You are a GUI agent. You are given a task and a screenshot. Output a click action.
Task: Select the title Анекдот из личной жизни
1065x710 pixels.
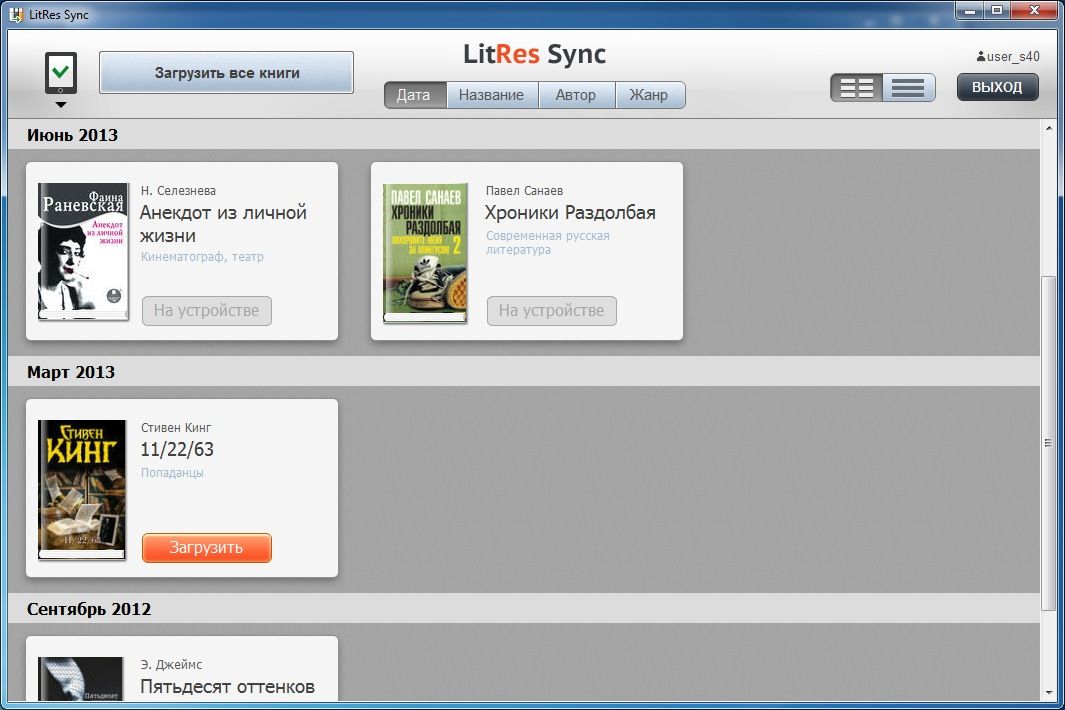pos(223,224)
